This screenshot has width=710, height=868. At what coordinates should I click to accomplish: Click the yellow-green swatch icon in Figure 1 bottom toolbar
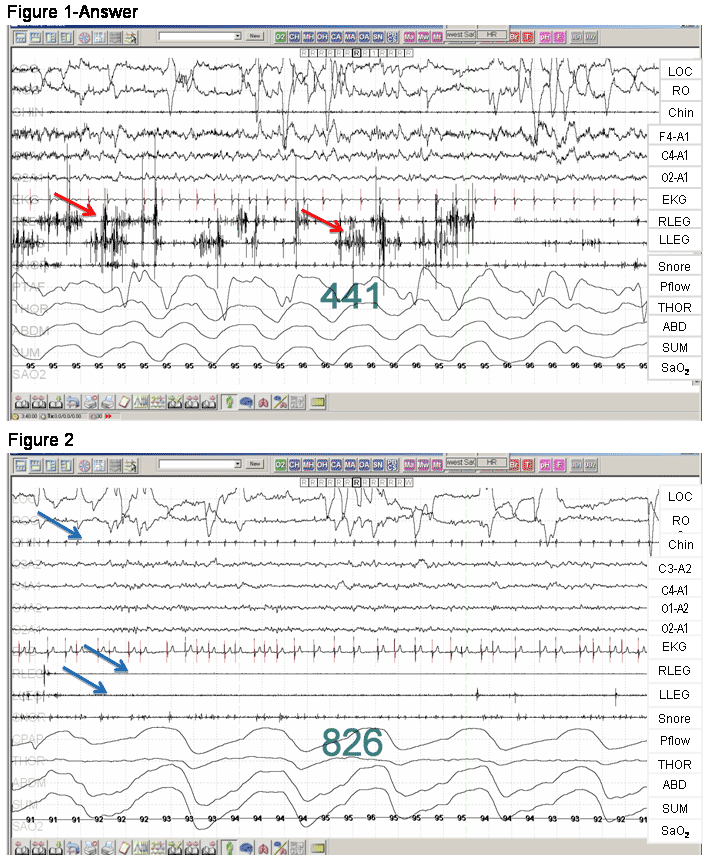[319, 401]
